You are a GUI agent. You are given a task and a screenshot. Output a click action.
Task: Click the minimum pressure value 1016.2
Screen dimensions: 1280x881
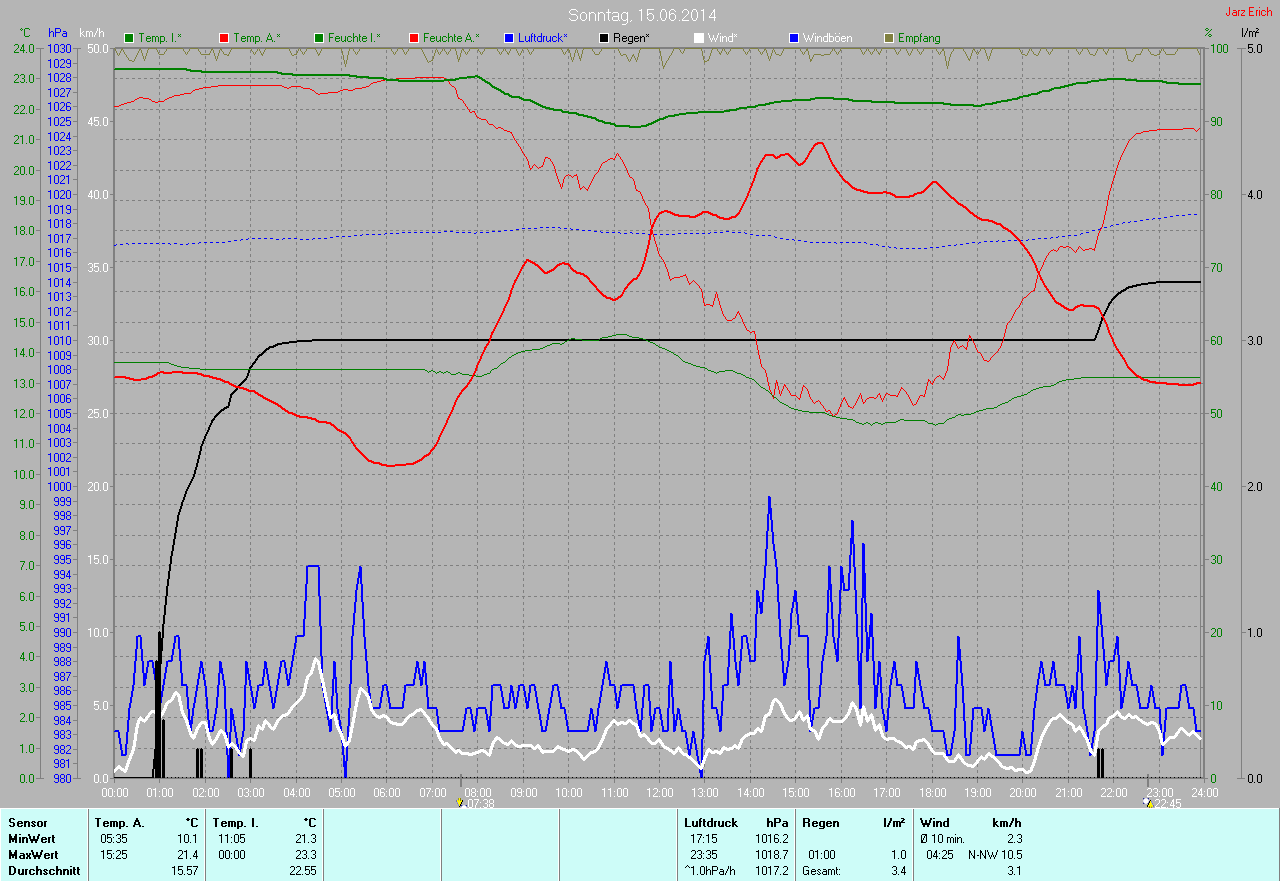[772, 839]
